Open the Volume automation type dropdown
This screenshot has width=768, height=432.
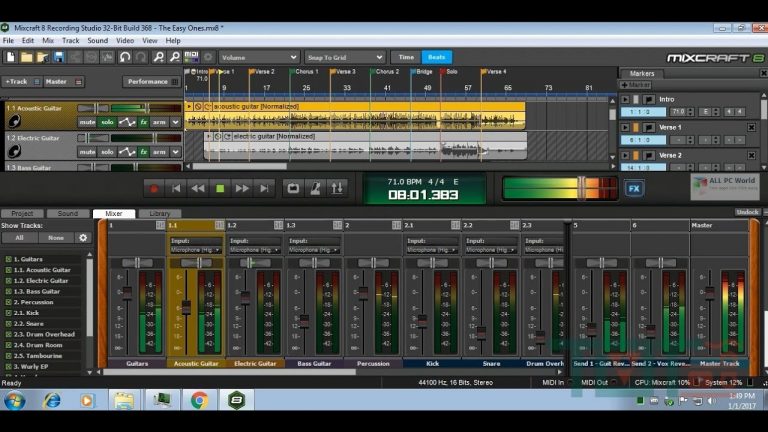pos(259,57)
